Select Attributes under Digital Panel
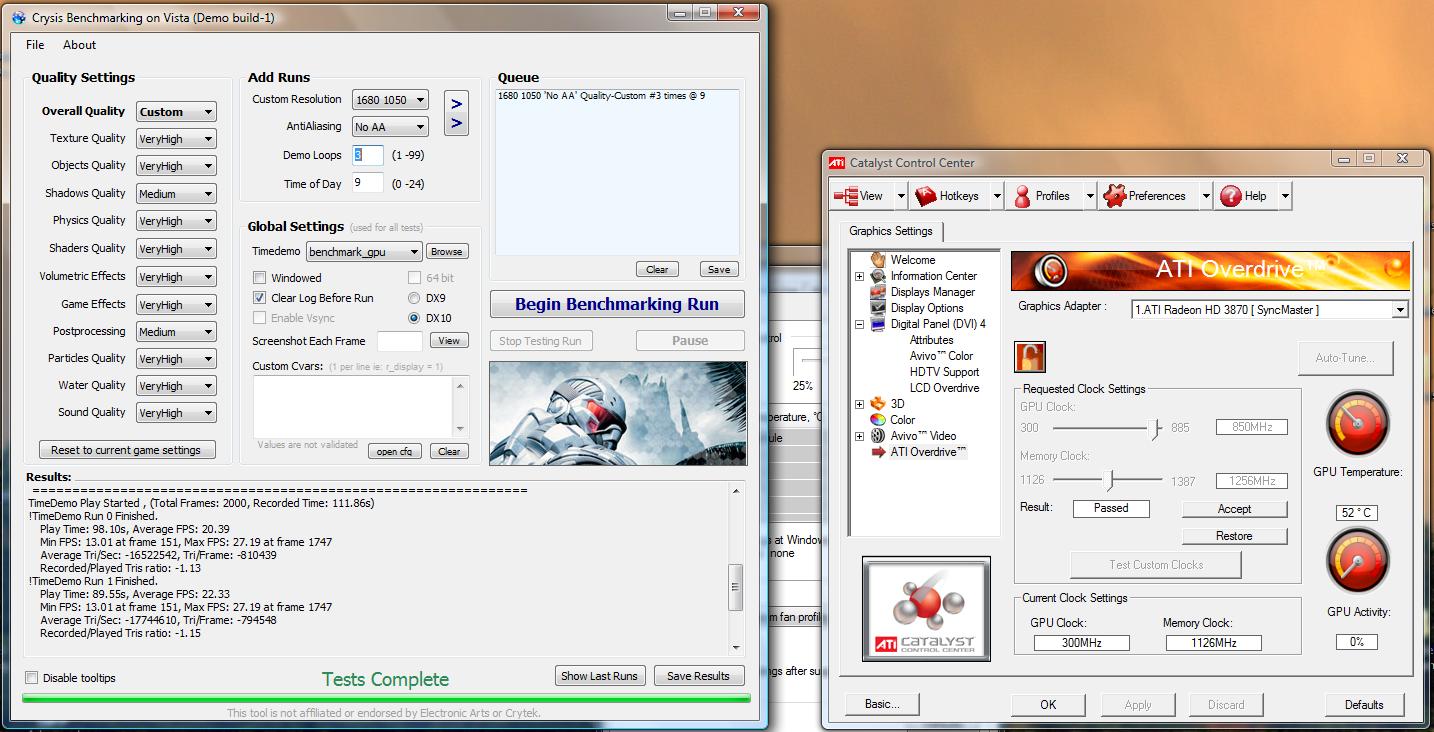The height and width of the screenshot is (732, 1434). point(931,340)
